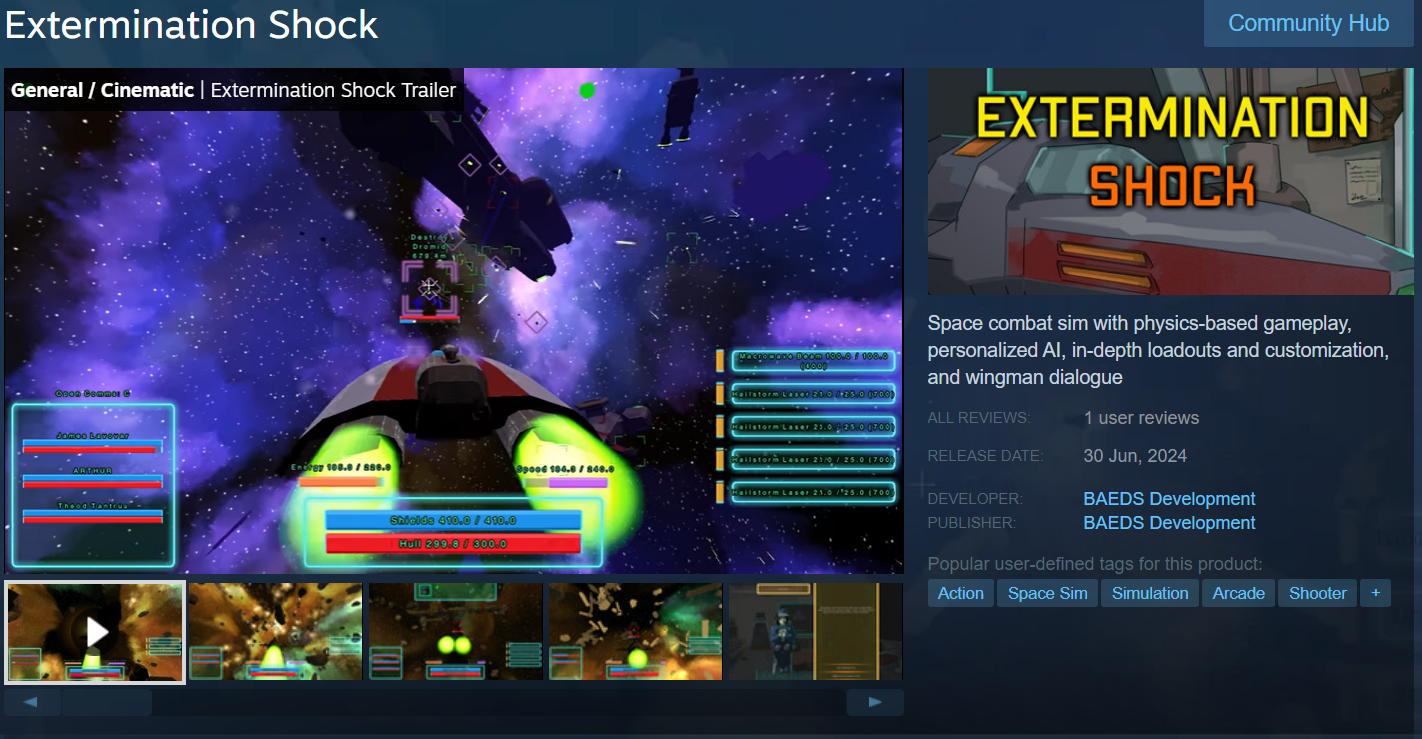Click the Extermination Shock header capsule image
Image resolution: width=1422 pixels, height=739 pixels.
(x=1171, y=181)
